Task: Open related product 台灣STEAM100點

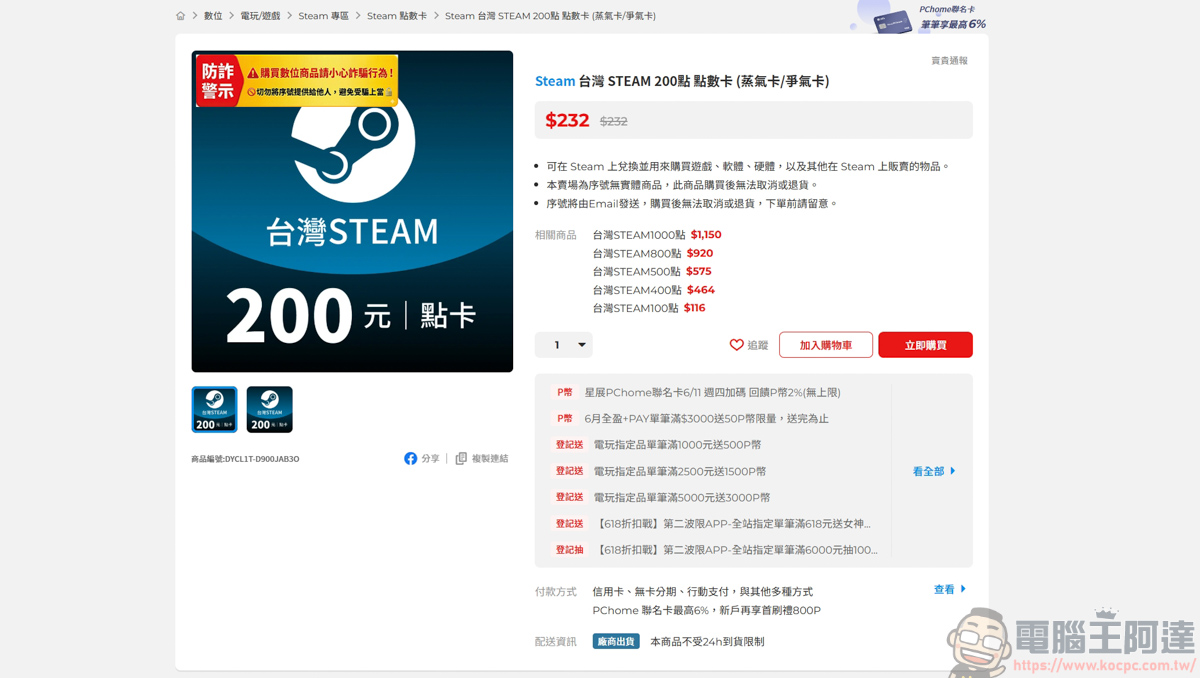Action: point(635,308)
